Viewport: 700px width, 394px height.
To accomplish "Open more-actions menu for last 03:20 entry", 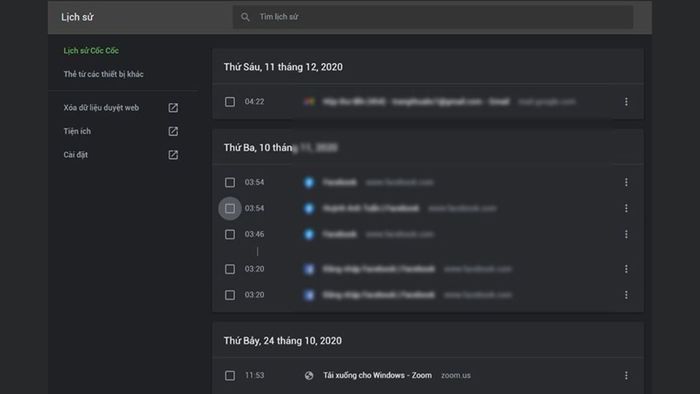I will 626,295.
